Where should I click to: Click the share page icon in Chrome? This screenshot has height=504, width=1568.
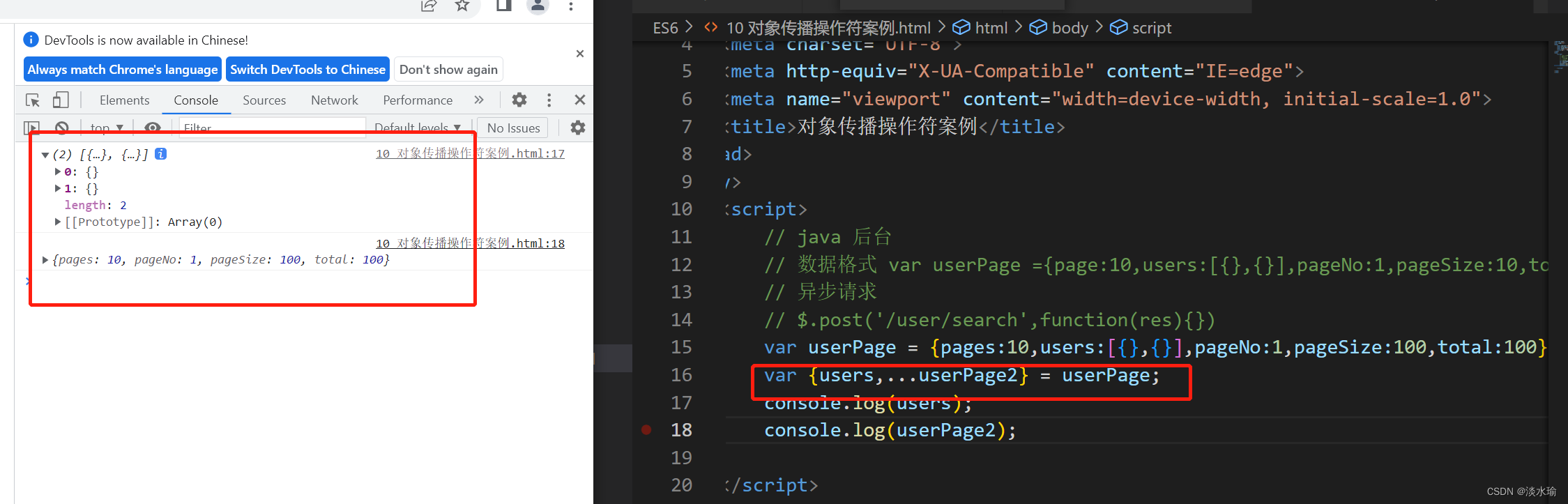pos(428,6)
